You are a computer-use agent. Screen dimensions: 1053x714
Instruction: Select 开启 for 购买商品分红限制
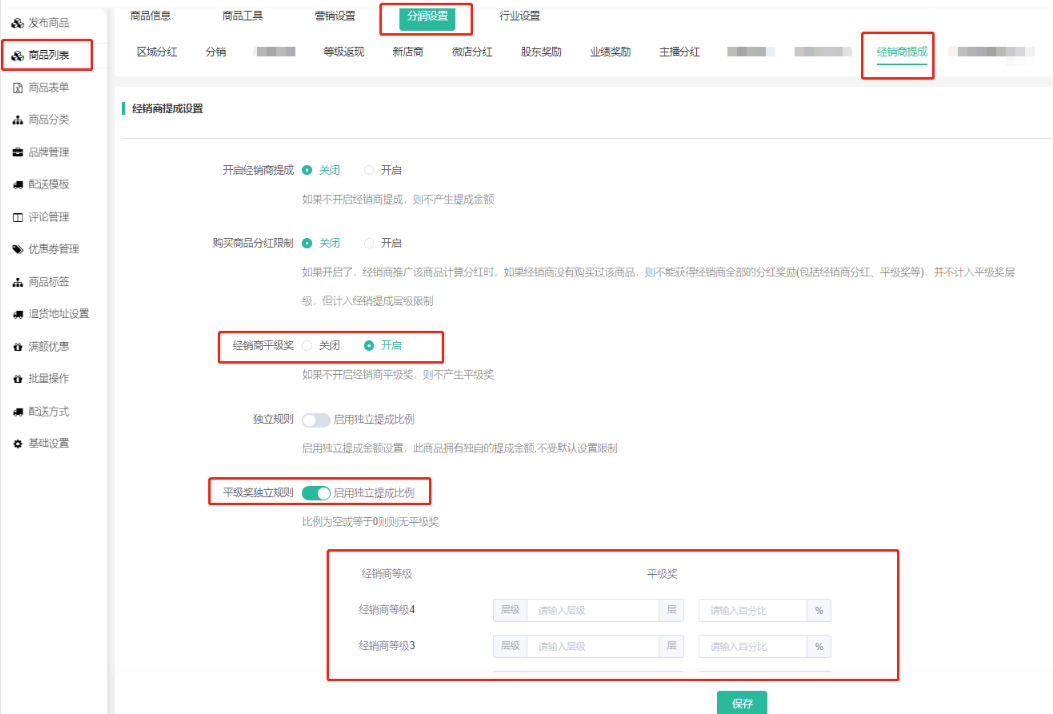tap(369, 243)
